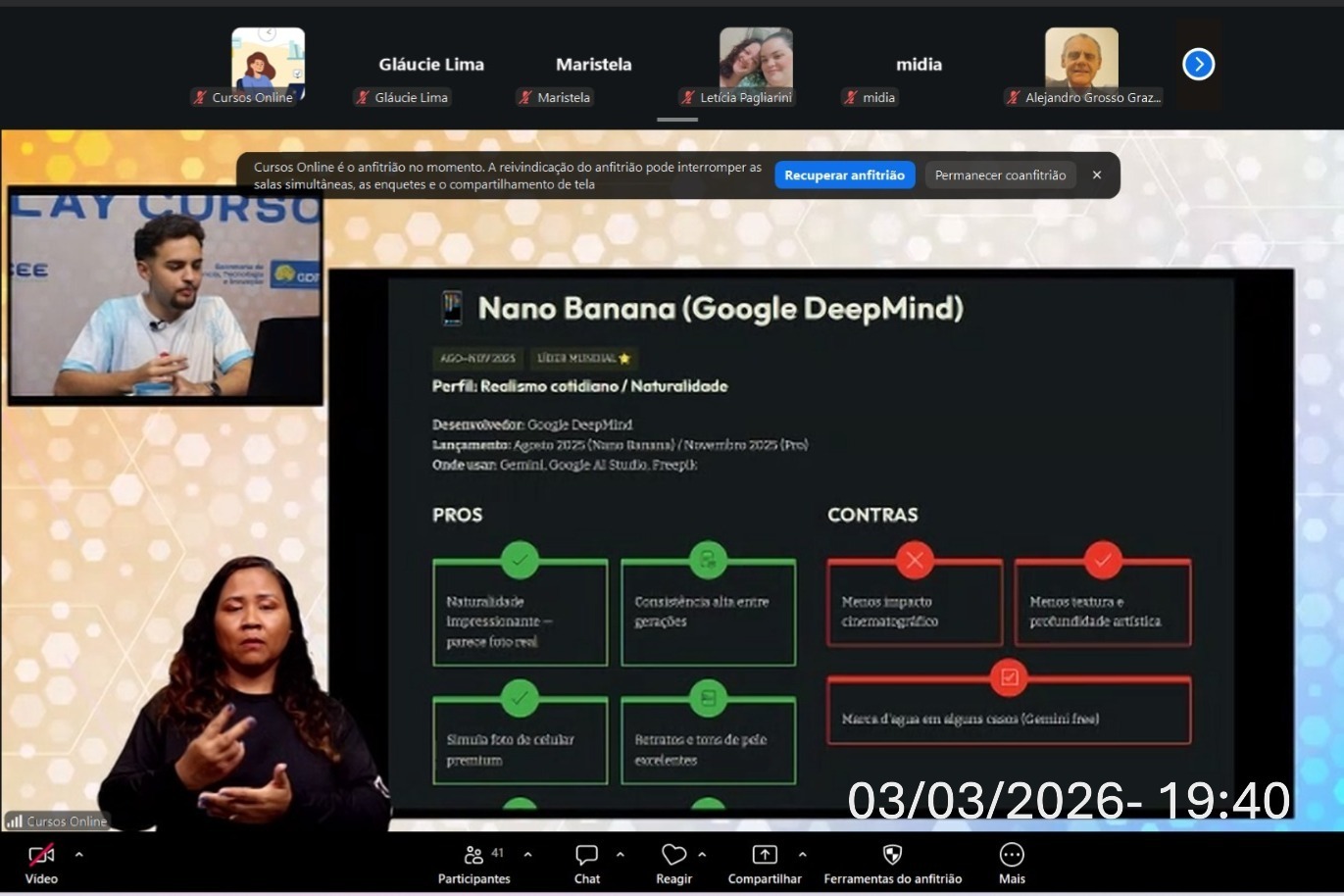Click muted mic icon next to Letícia Pagliarini

click(688, 97)
